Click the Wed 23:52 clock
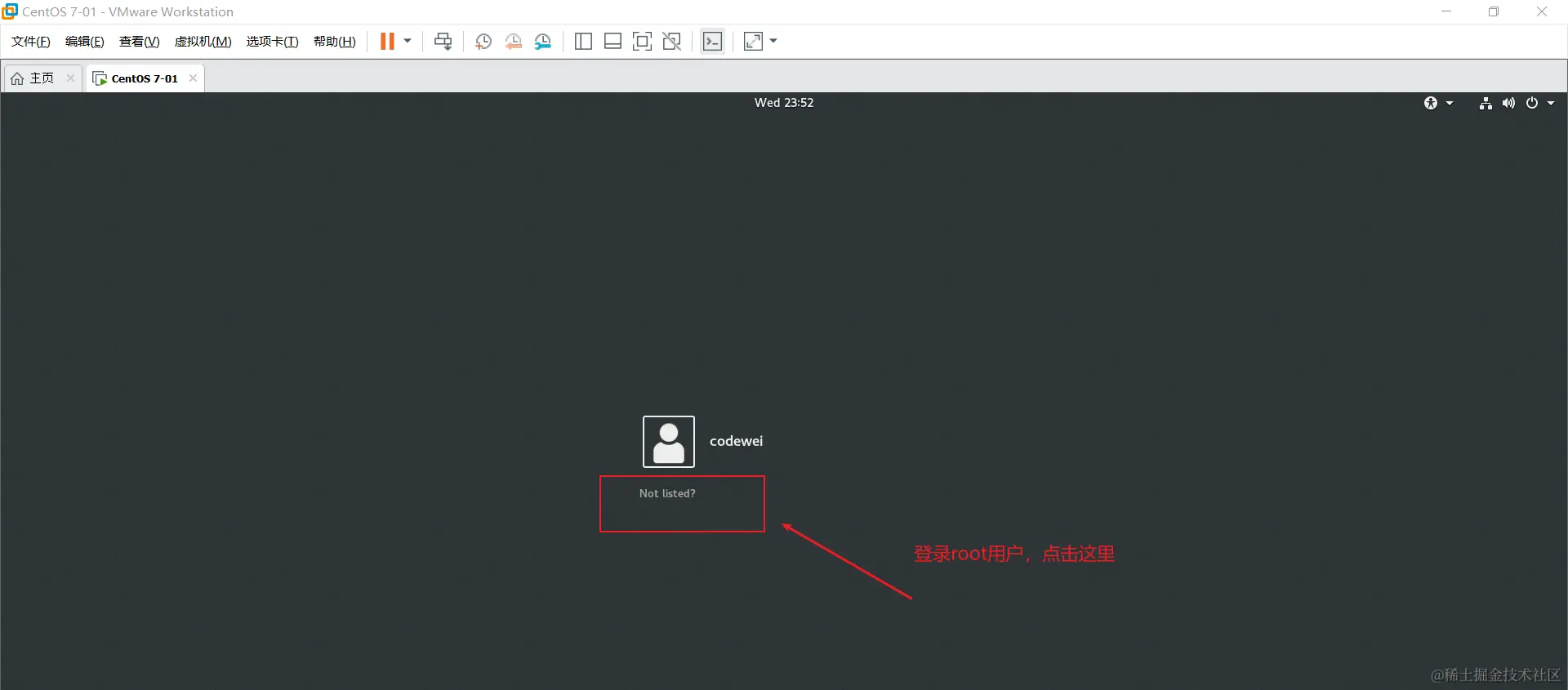This screenshot has width=1568, height=690. click(x=784, y=103)
